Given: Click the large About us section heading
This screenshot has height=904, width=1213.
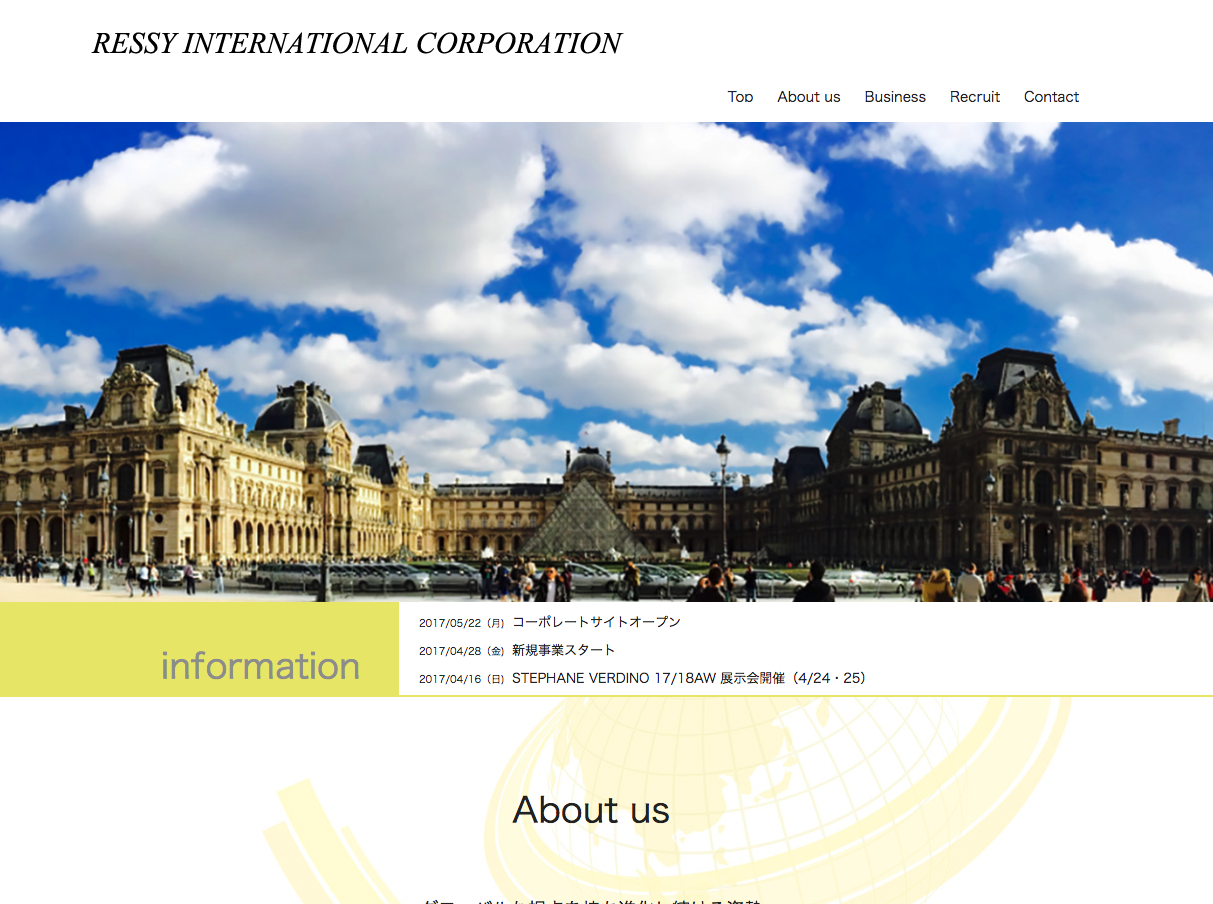Looking at the screenshot, I should [x=591, y=810].
